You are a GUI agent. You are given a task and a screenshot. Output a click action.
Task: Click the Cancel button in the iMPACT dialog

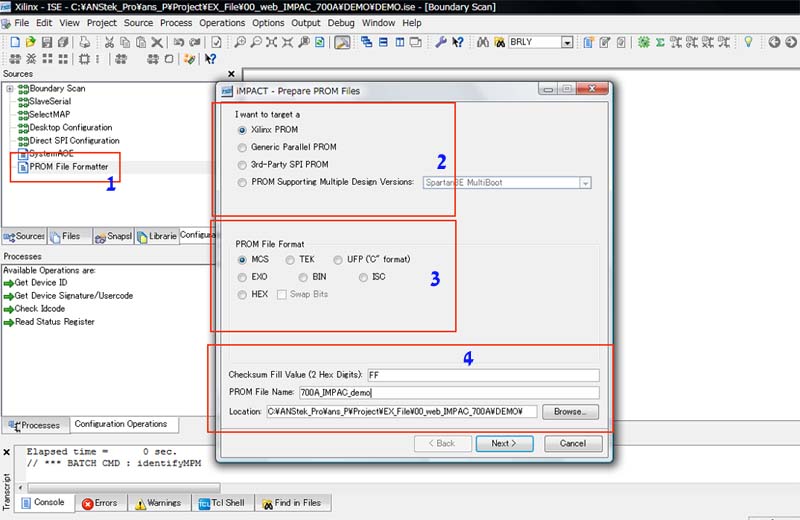573,443
